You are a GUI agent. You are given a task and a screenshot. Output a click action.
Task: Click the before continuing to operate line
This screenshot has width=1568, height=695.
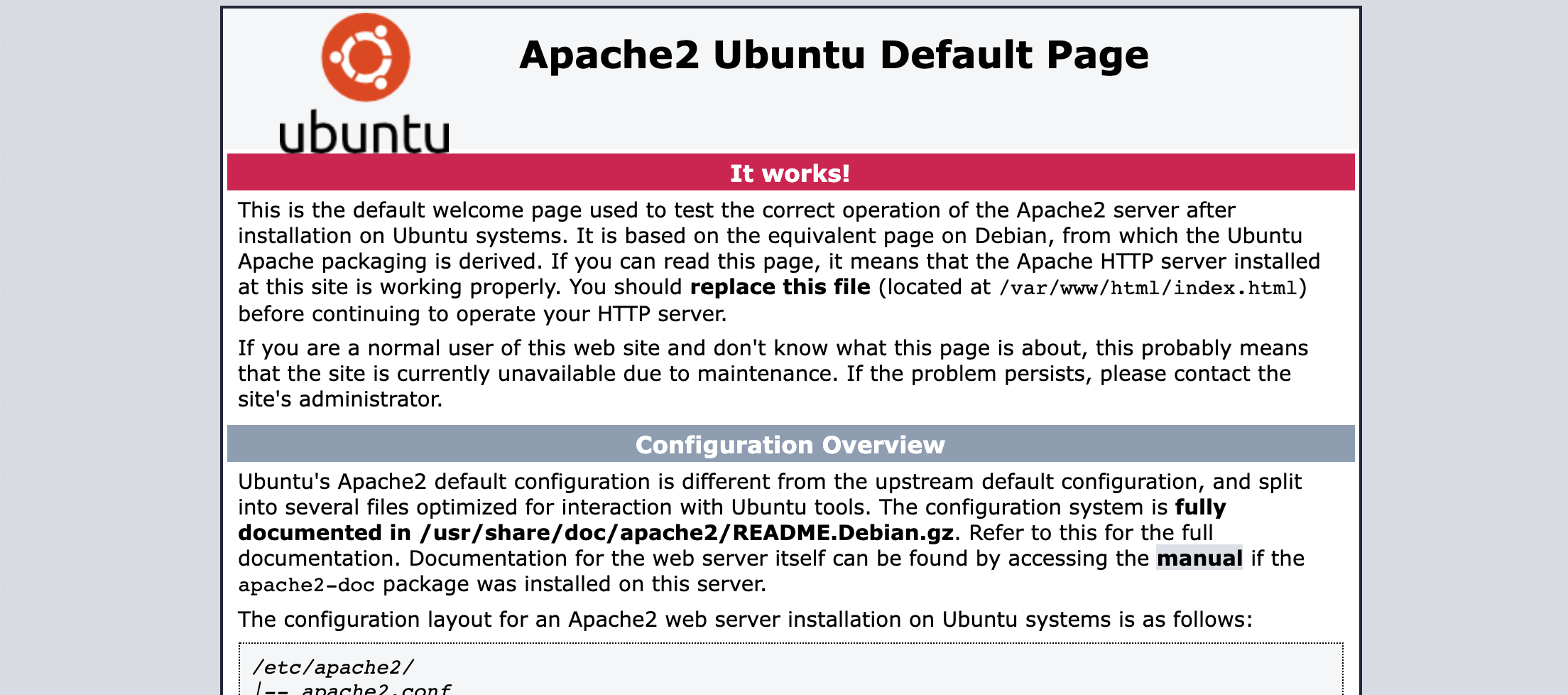tap(482, 314)
